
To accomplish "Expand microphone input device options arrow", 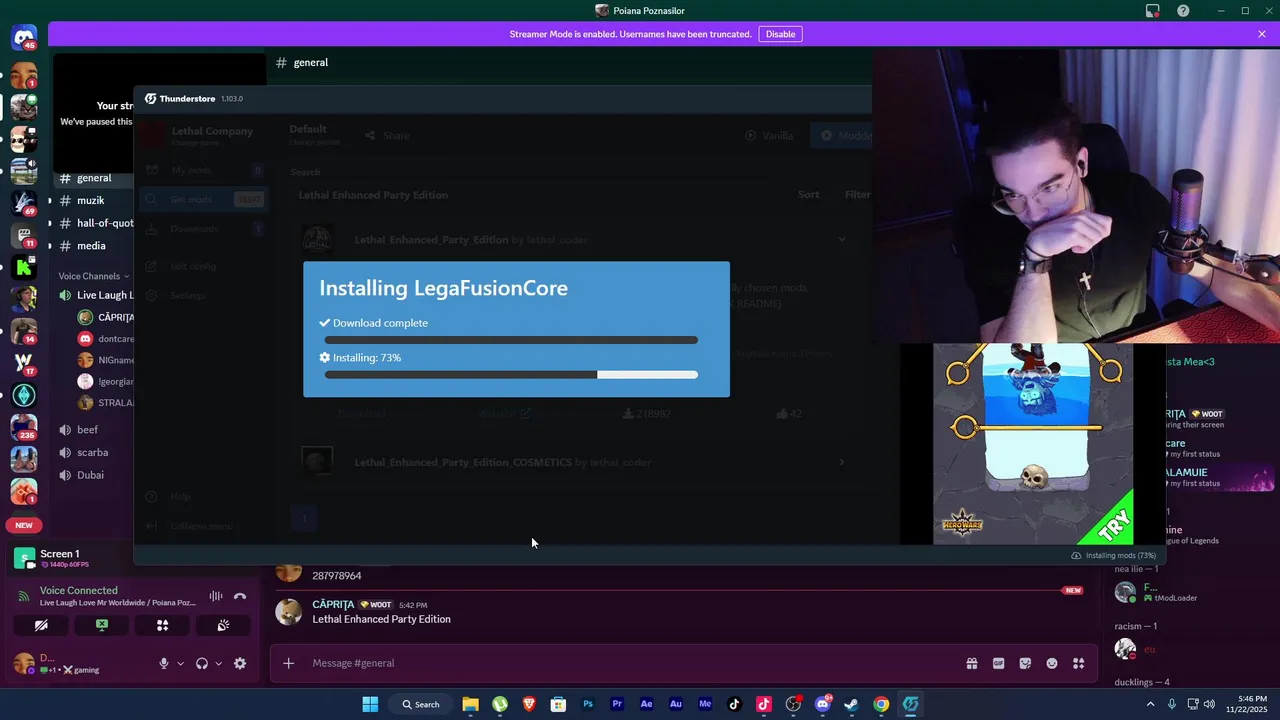I will pos(180,663).
